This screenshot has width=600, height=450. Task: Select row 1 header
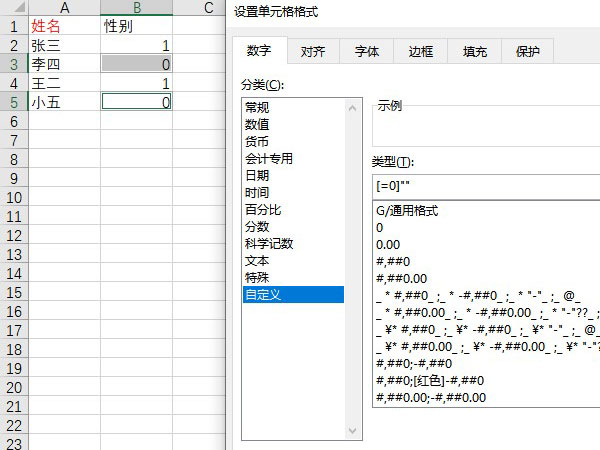click(14, 26)
